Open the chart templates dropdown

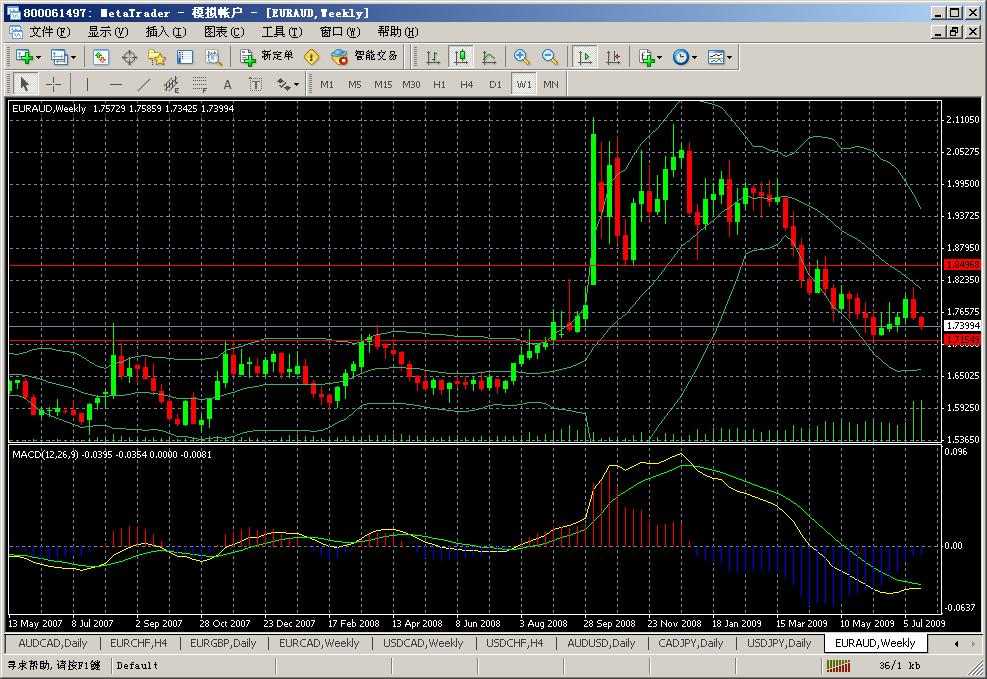point(720,57)
